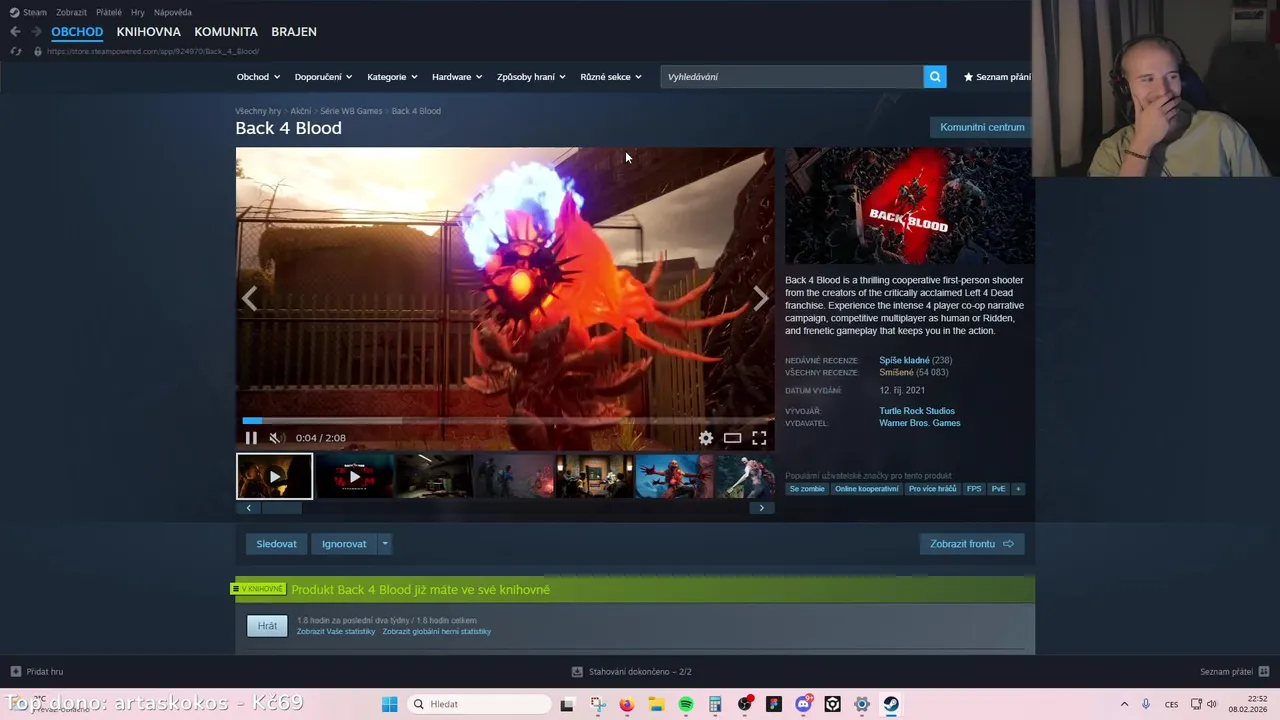
Task: Open Zobrazit globální herní statistiky
Action: pos(437,632)
